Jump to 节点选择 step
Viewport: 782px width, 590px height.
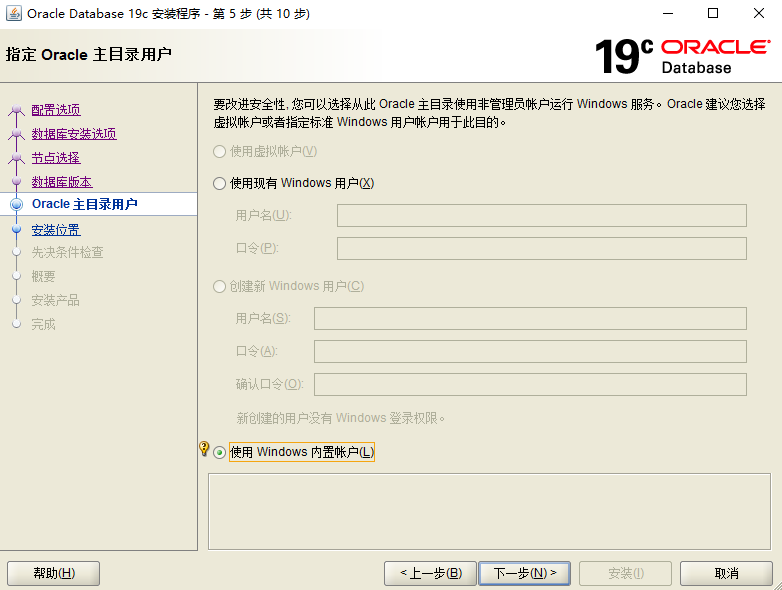tap(56, 158)
